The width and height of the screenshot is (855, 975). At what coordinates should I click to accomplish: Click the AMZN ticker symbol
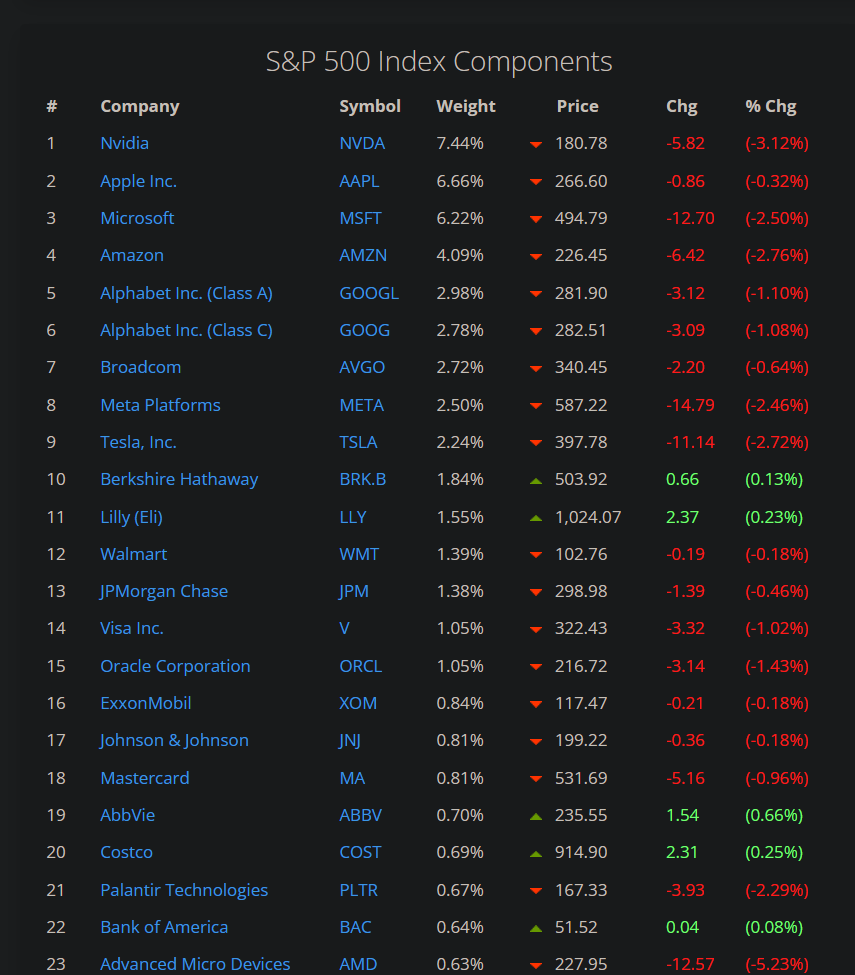click(363, 256)
